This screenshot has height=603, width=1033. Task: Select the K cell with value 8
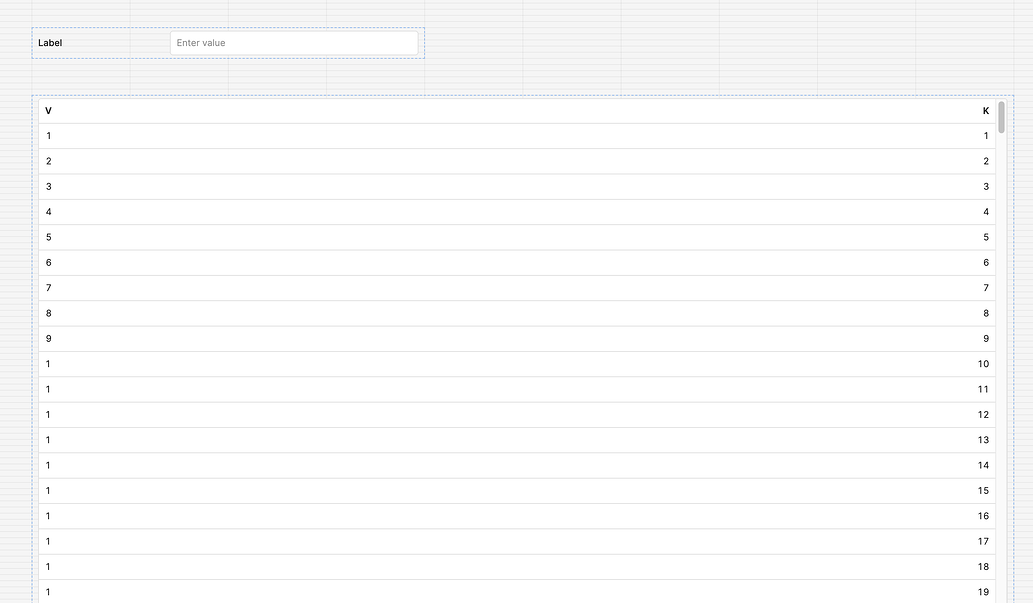click(x=986, y=314)
